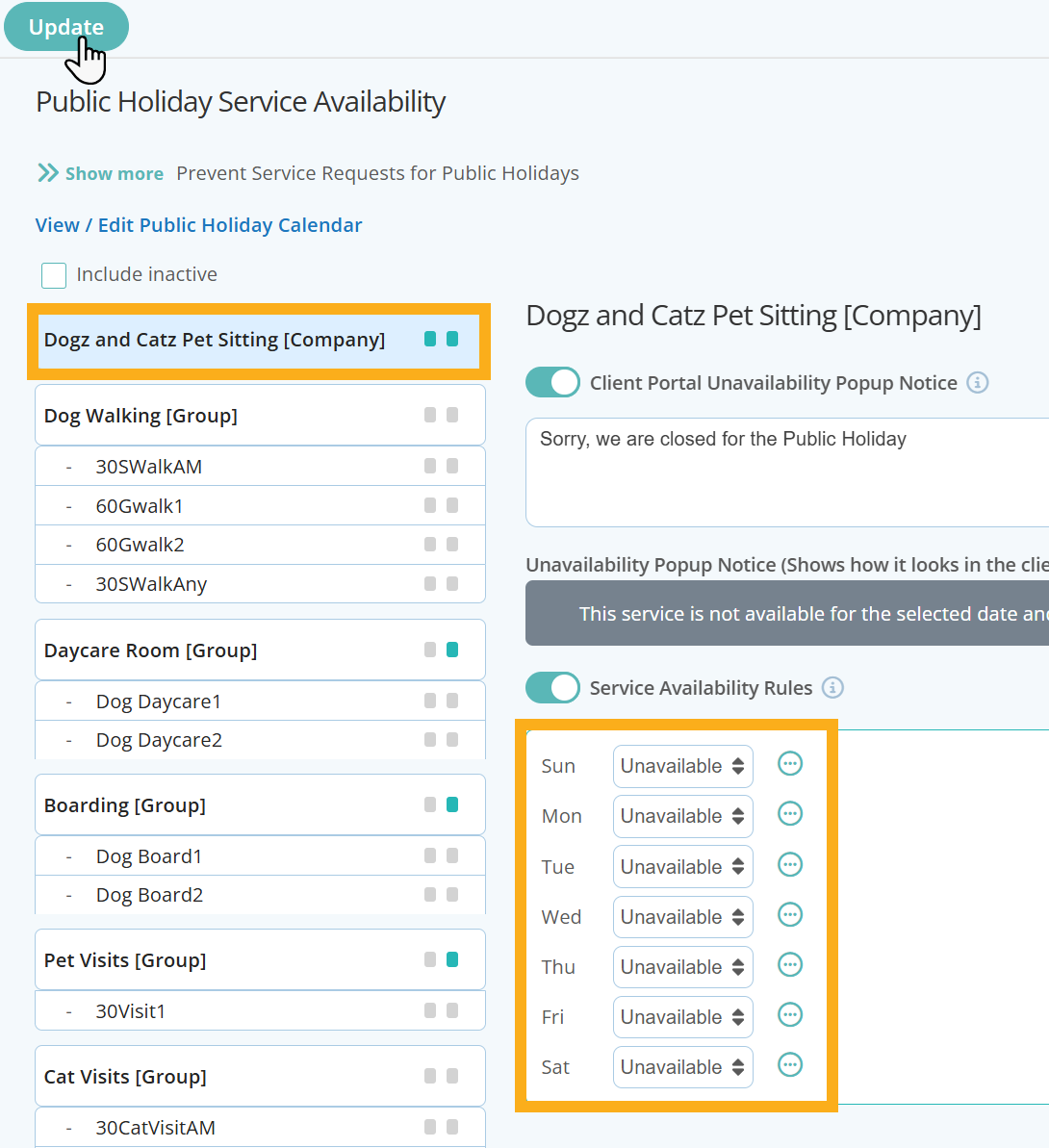Open the View / Edit Public Holiday Calendar link
Image resolution: width=1049 pixels, height=1148 pixels.
(x=198, y=224)
